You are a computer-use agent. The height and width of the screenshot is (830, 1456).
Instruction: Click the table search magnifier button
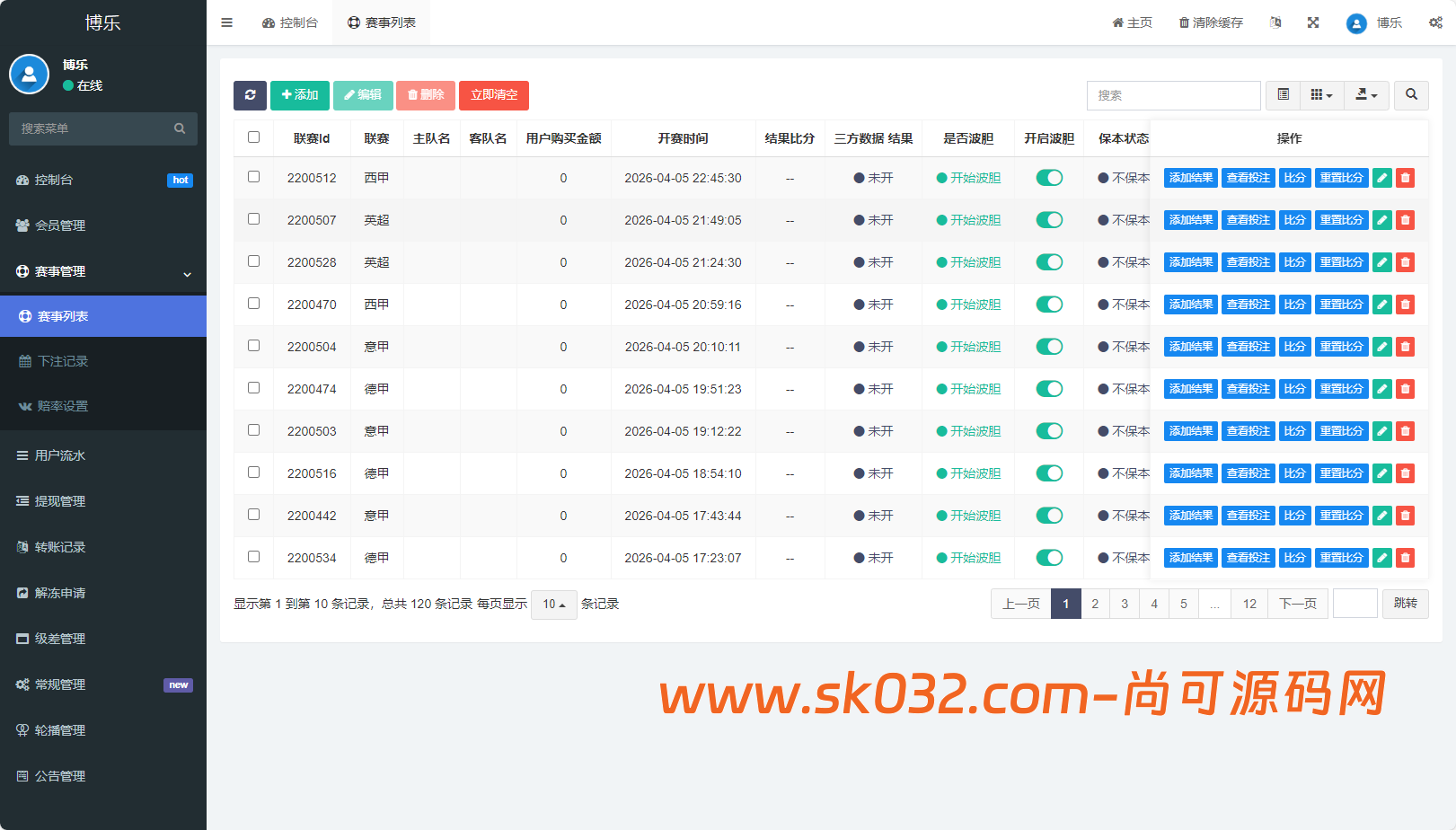click(1411, 95)
